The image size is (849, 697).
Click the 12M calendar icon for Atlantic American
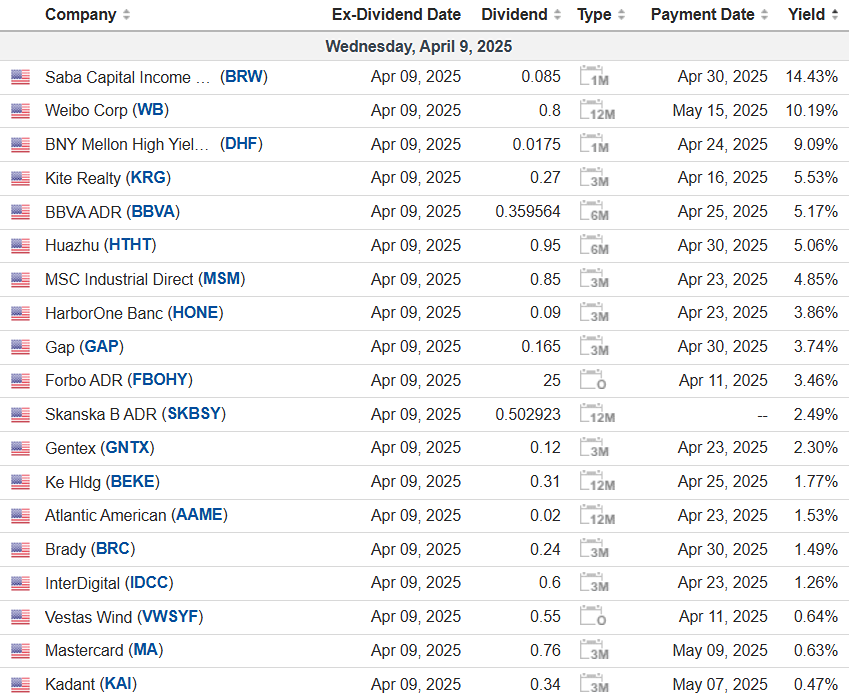pyautogui.click(x=597, y=515)
